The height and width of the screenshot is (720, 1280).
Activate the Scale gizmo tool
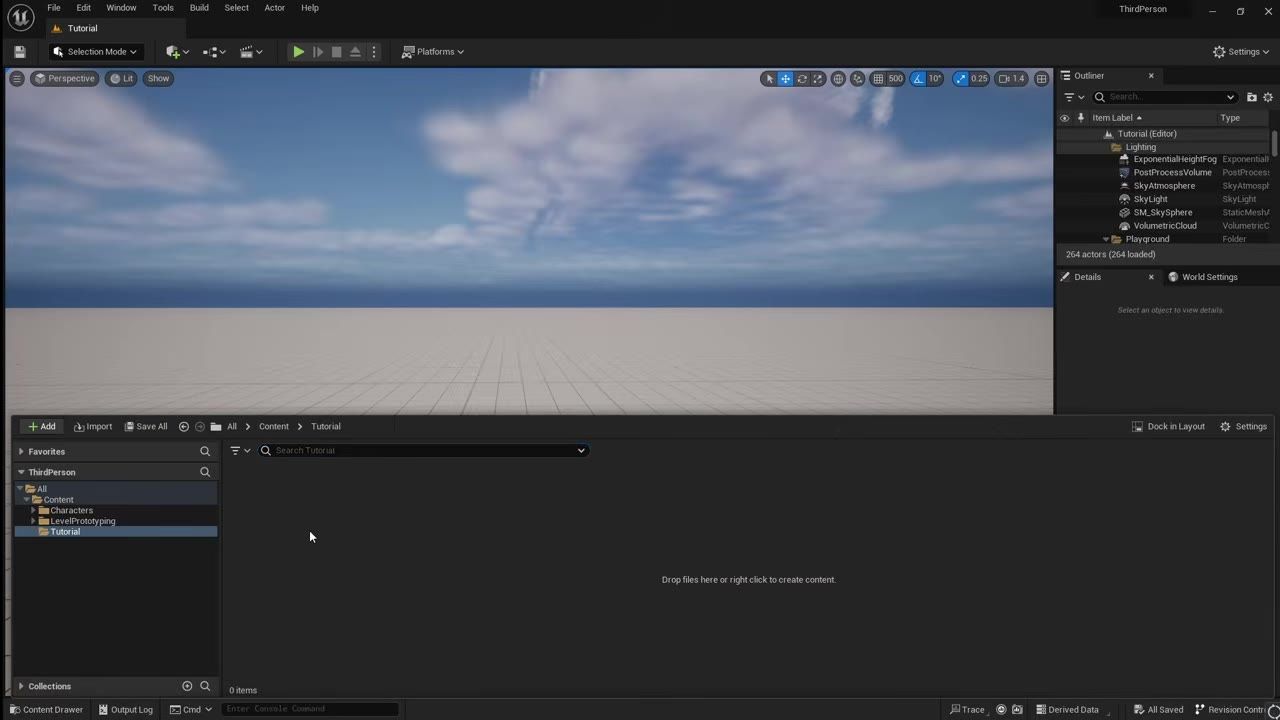[x=818, y=79]
